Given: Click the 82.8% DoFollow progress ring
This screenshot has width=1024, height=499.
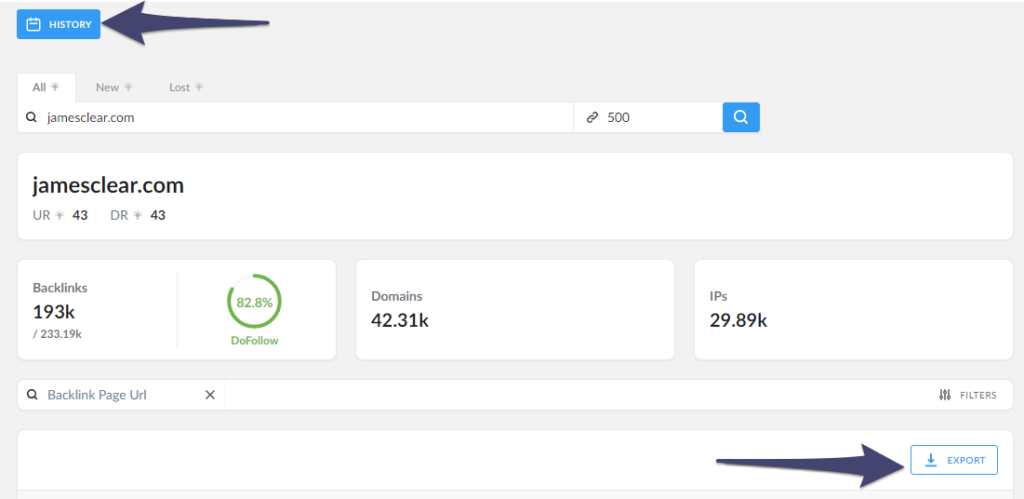Looking at the screenshot, I should (254, 302).
